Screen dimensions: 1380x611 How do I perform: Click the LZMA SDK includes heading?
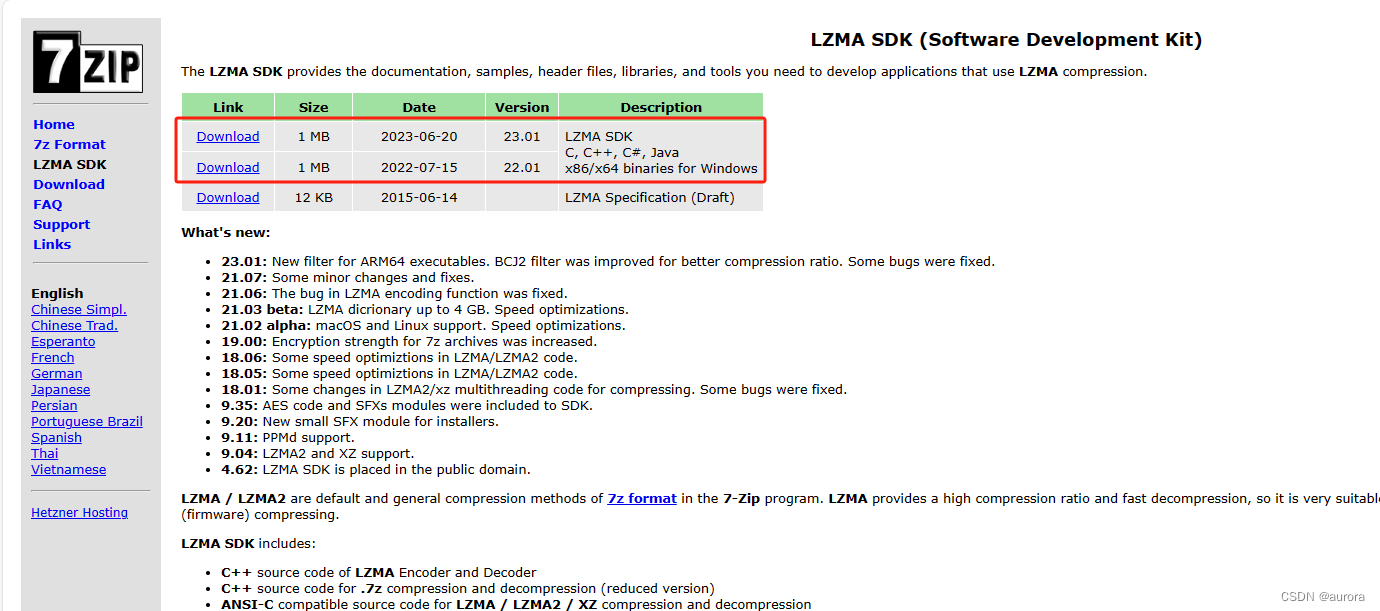pos(248,543)
